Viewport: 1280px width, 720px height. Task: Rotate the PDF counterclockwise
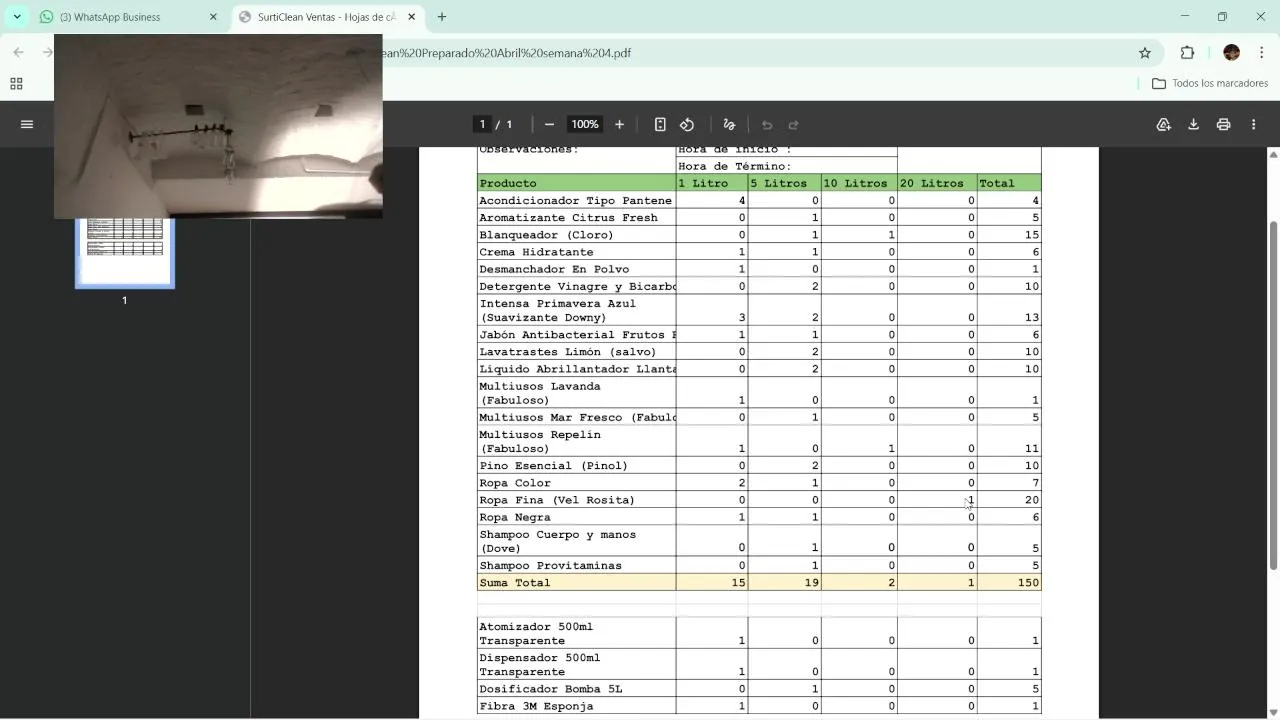pos(687,124)
